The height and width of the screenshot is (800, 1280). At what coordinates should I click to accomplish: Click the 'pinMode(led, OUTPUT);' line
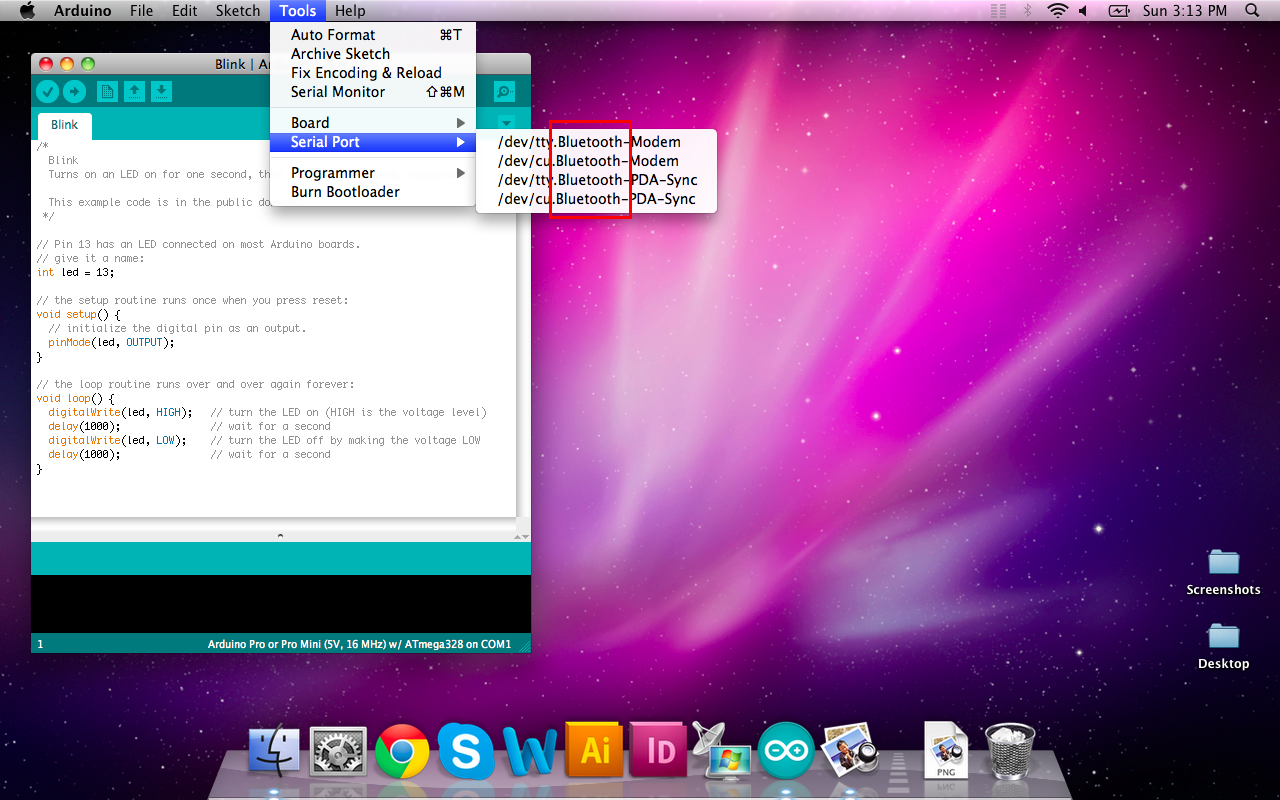(111, 342)
